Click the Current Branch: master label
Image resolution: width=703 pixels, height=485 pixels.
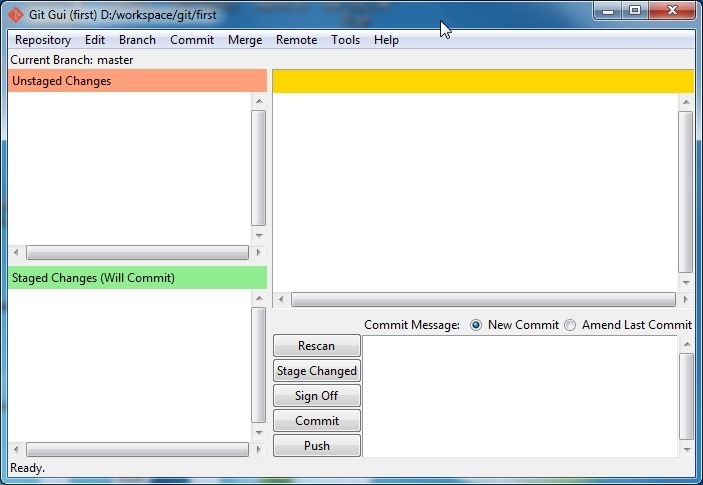point(72,60)
